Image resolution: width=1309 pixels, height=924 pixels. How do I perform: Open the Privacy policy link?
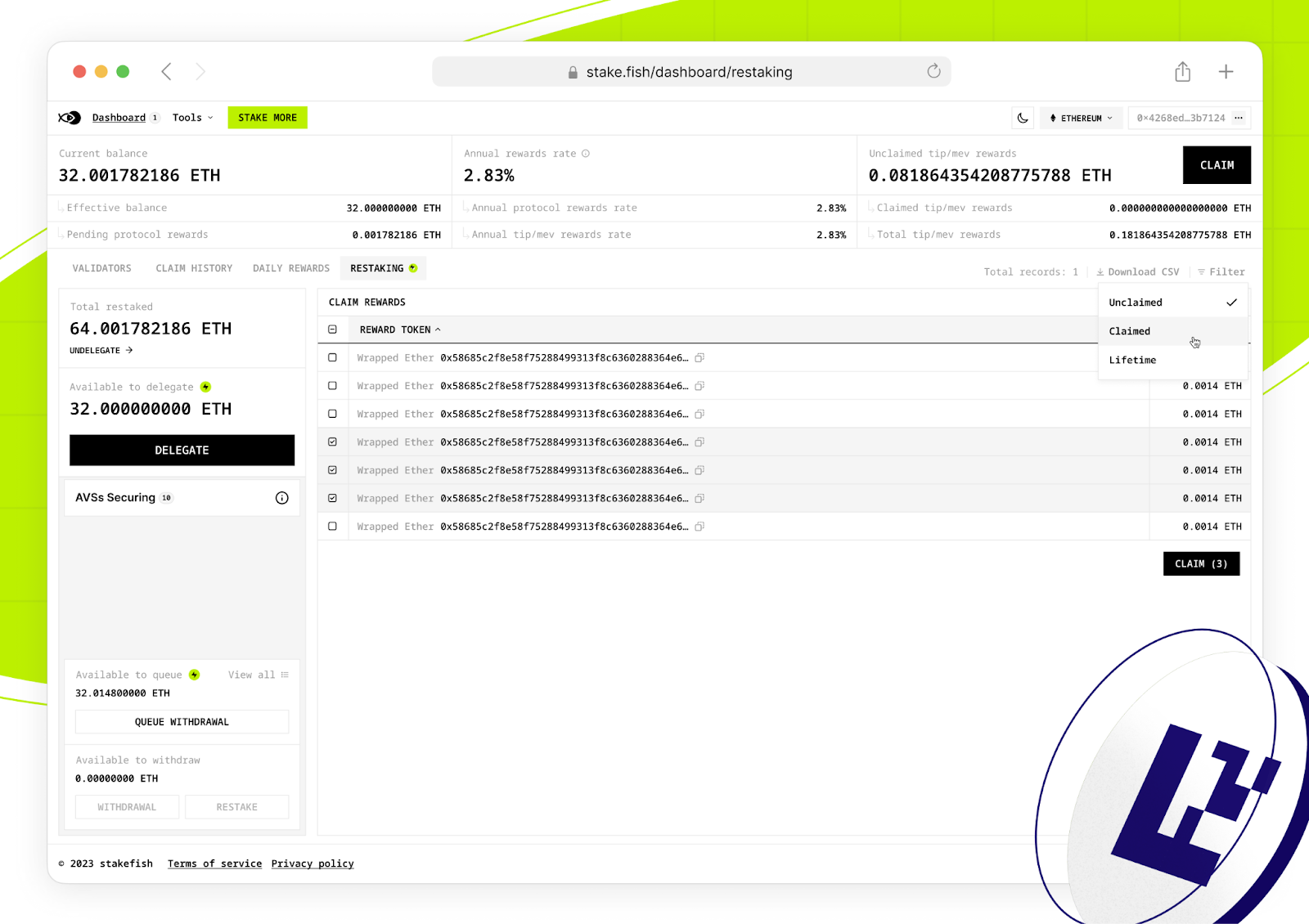coord(313,863)
